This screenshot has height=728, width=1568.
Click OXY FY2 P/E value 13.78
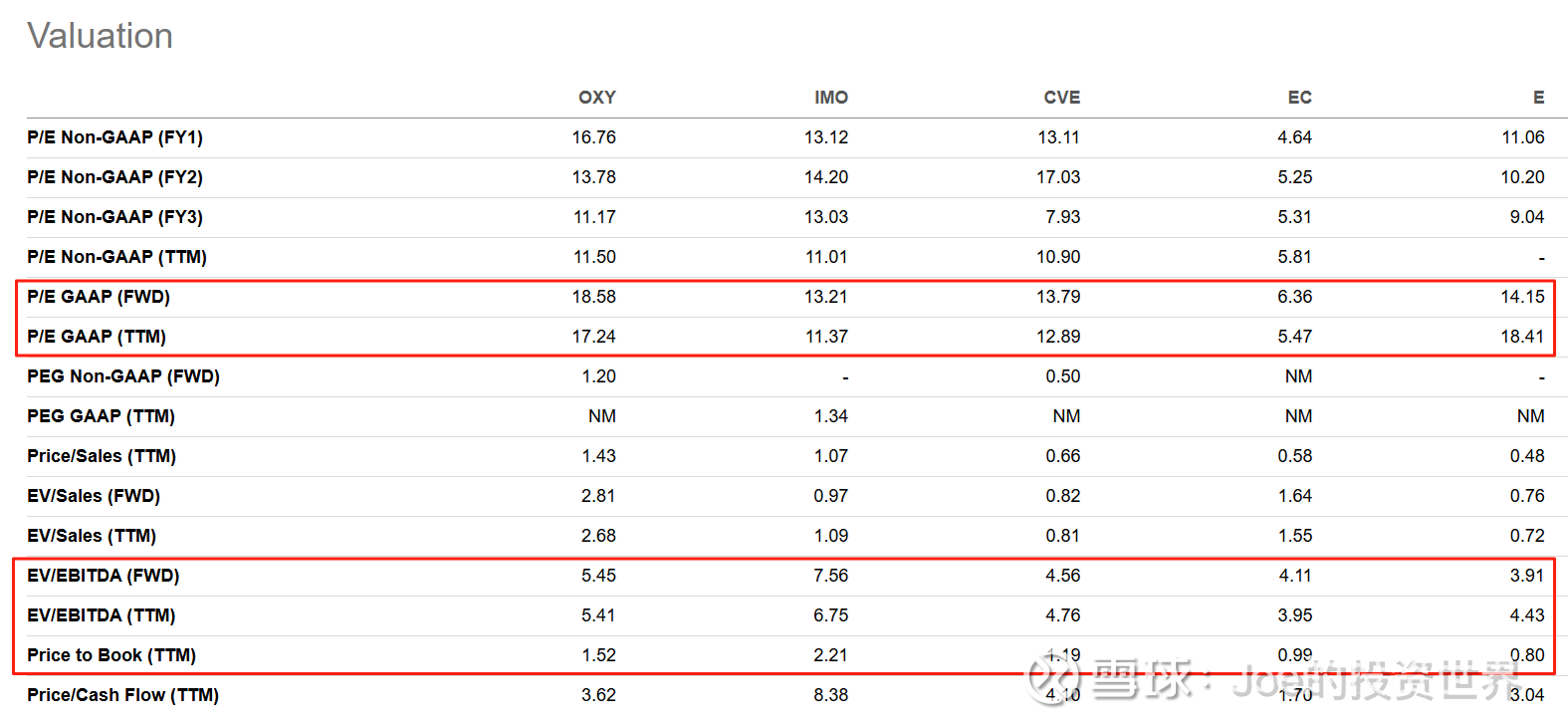coord(594,177)
